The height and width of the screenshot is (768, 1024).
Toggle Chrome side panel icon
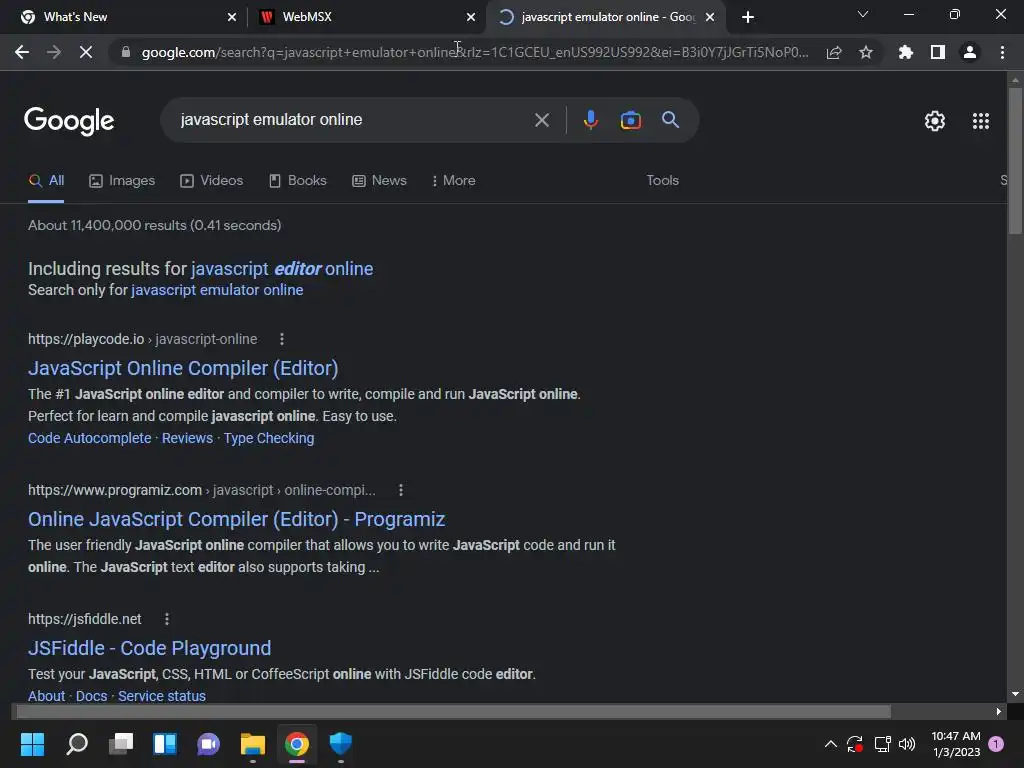938,52
